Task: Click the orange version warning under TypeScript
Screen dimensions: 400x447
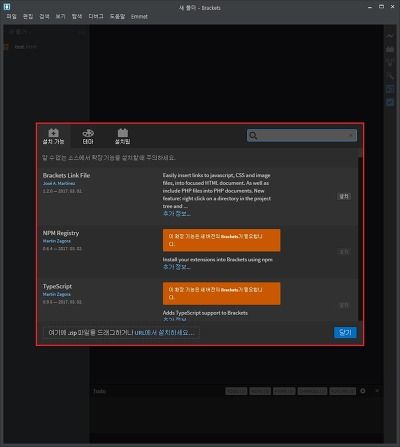Action: (x=221, y=293)
